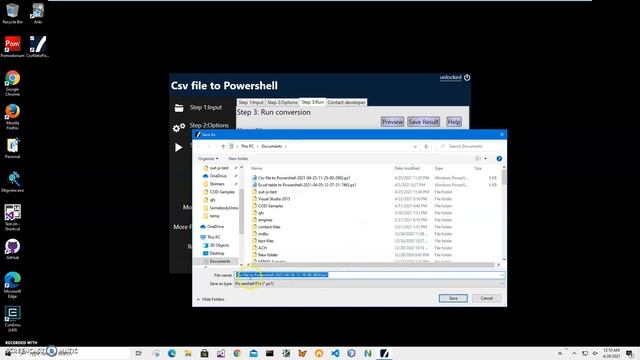The width and height of the screenshot is (640, 360).
Task: Open the Contact developer tab
Action: pos(346,102)
